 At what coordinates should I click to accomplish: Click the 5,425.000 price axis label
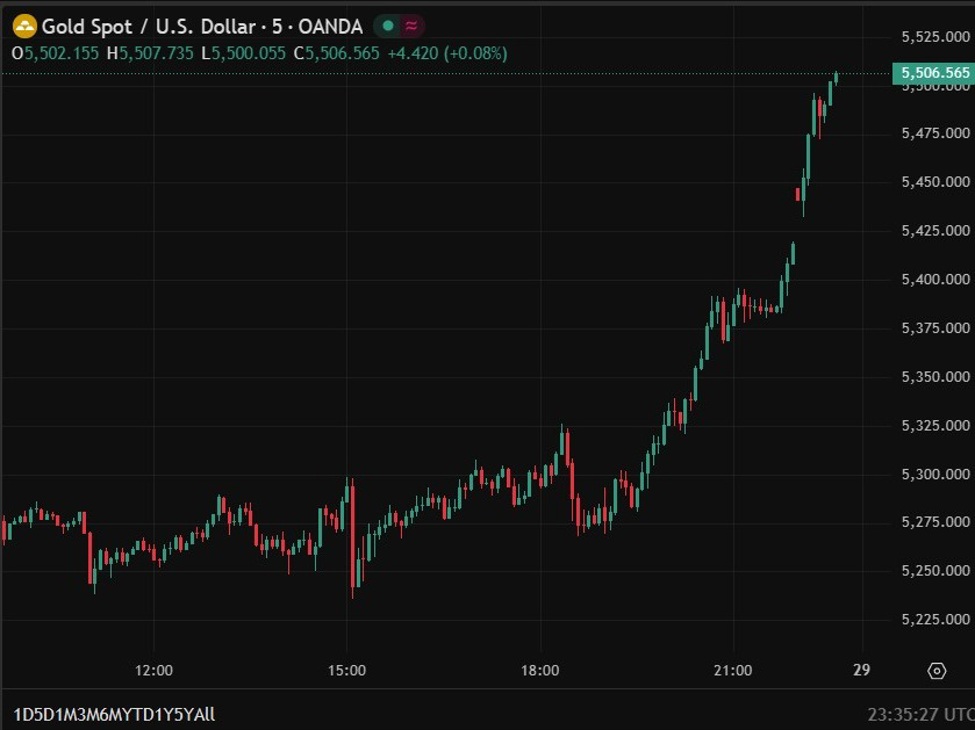pyautogui.click(x=935, y=231)
